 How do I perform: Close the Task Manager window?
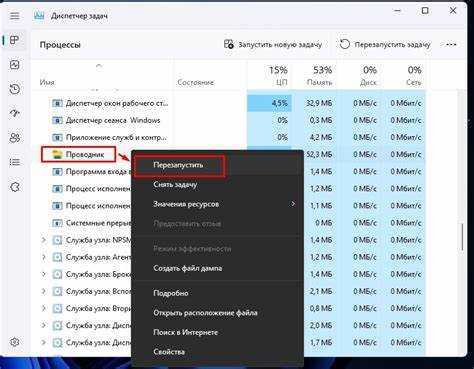pyautogui.click(x=453, y=11)
